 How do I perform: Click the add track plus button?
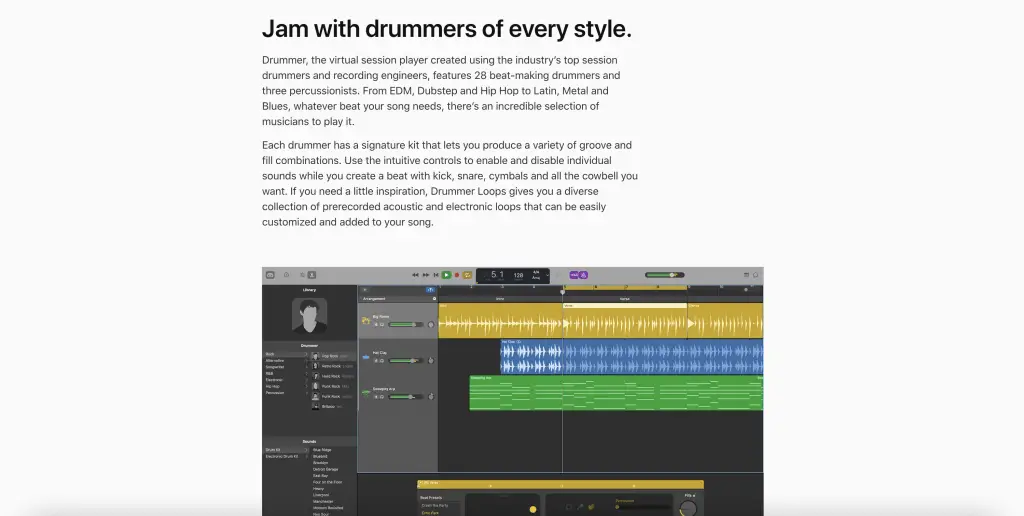(x=364, y=289)
